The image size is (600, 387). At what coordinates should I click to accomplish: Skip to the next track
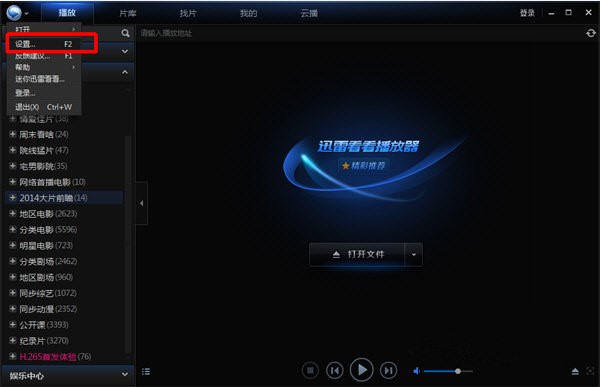coord(388,371)
